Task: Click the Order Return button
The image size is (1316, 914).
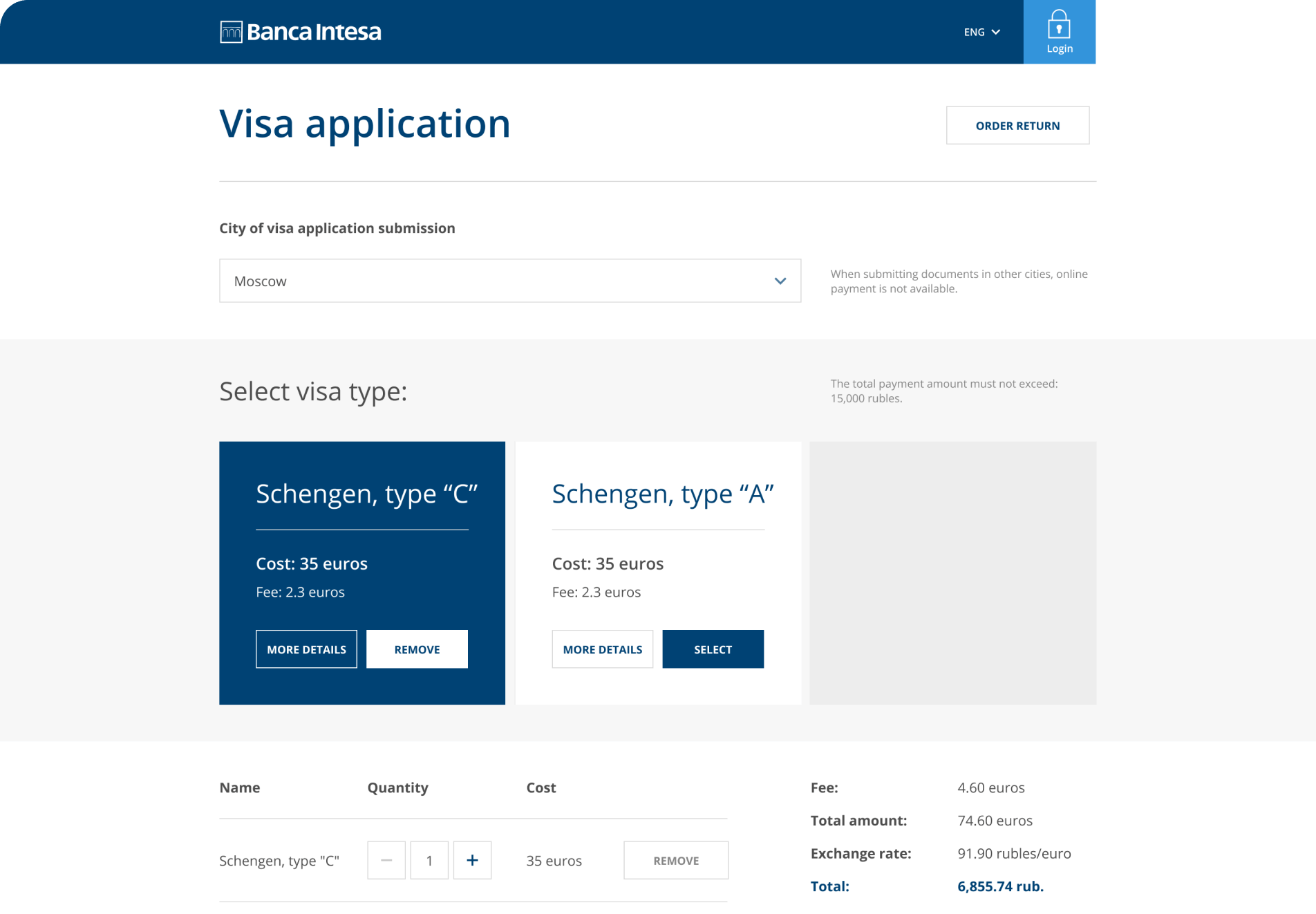Action: [x=1017, y=125]
